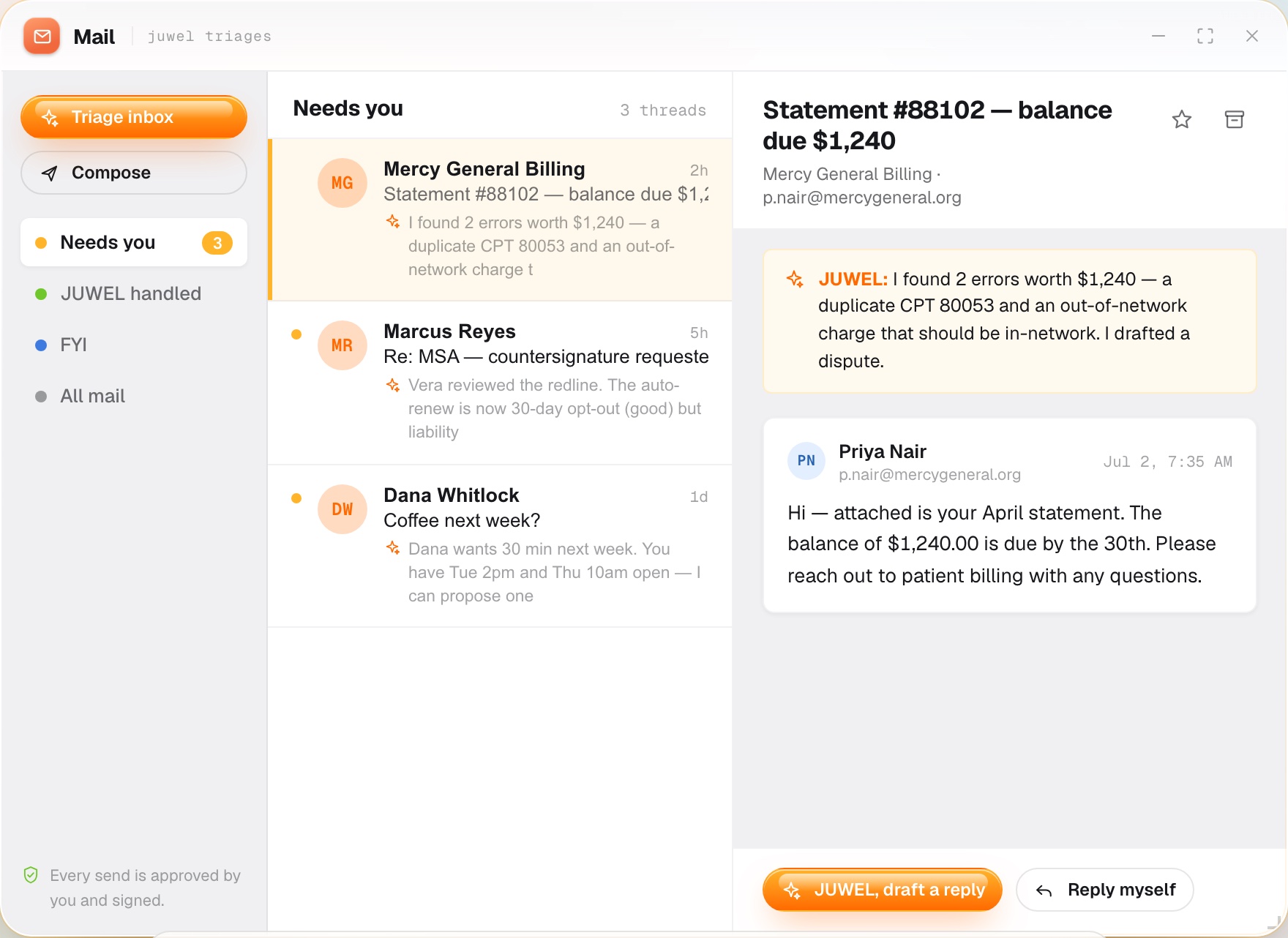This screenshot has height=938, width=1288.
Task: Click the PN avatar for Priya Nair
Action: click(x=806, y=461)
